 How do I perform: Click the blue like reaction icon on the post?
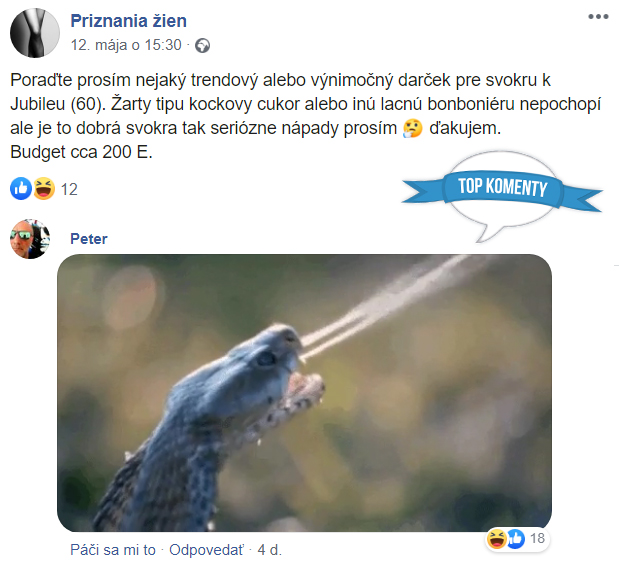[x=21, y=189]
